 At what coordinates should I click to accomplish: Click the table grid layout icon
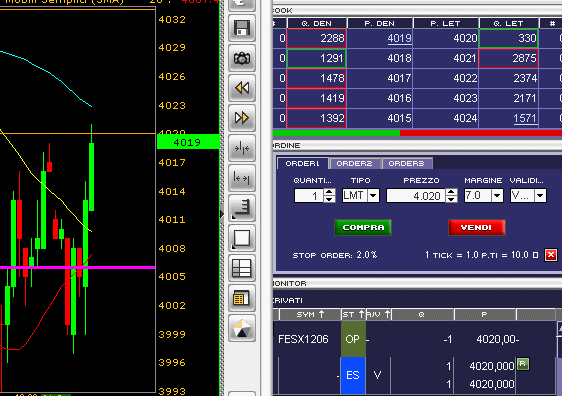tap(242, 268)
